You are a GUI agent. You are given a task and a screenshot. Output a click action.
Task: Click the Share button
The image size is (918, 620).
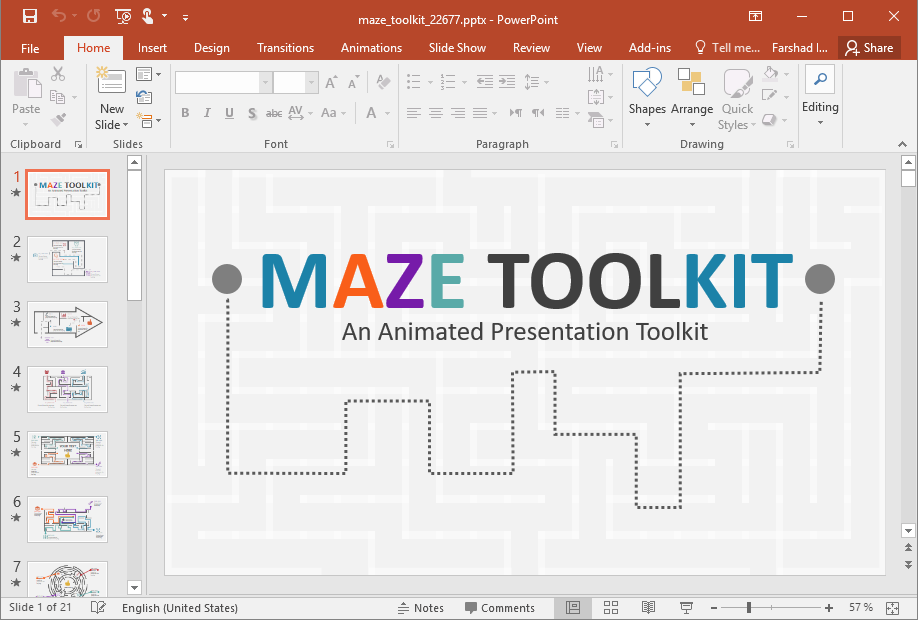(x=868, y=48)
